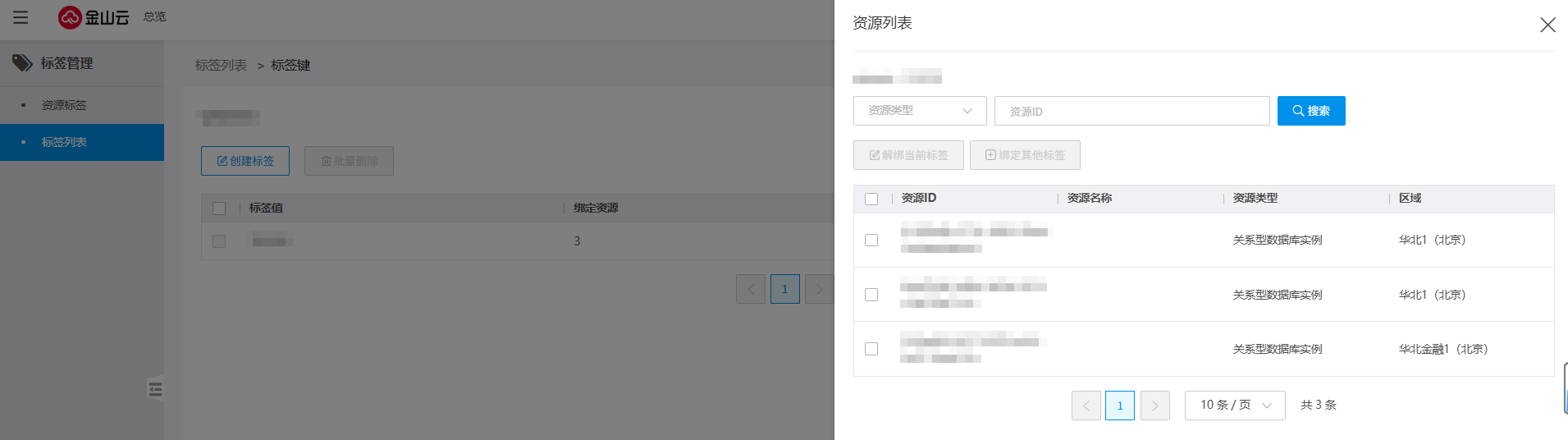The height and width of the screenshot is (440, 1568).
Task: Collapse the sidebar with the fold icon
Action: pos(155,389)
